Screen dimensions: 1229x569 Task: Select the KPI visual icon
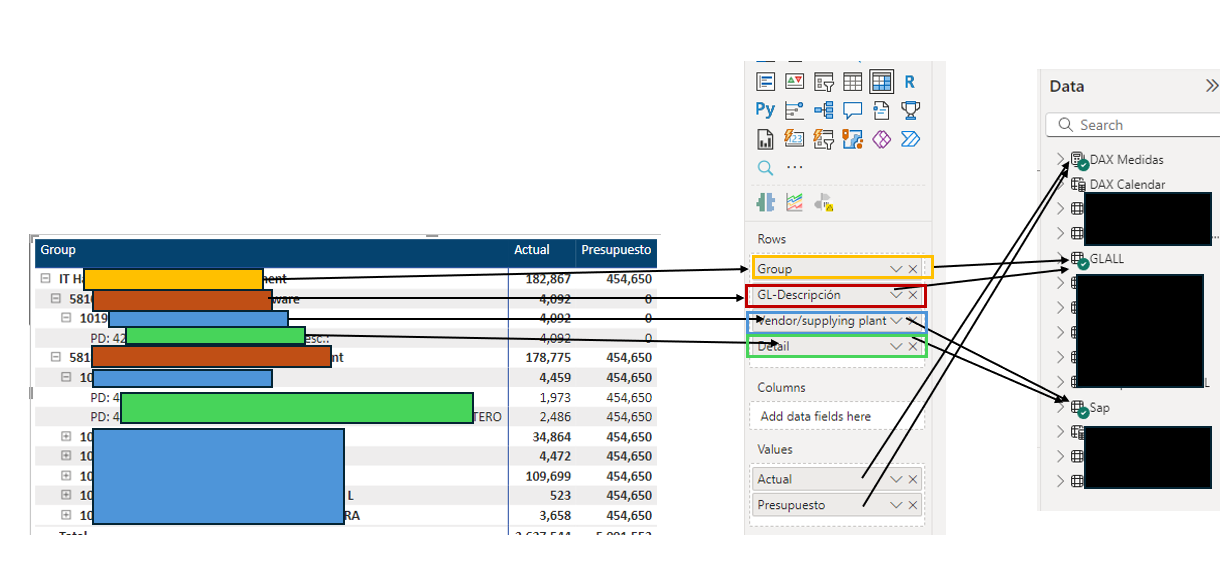795,82
